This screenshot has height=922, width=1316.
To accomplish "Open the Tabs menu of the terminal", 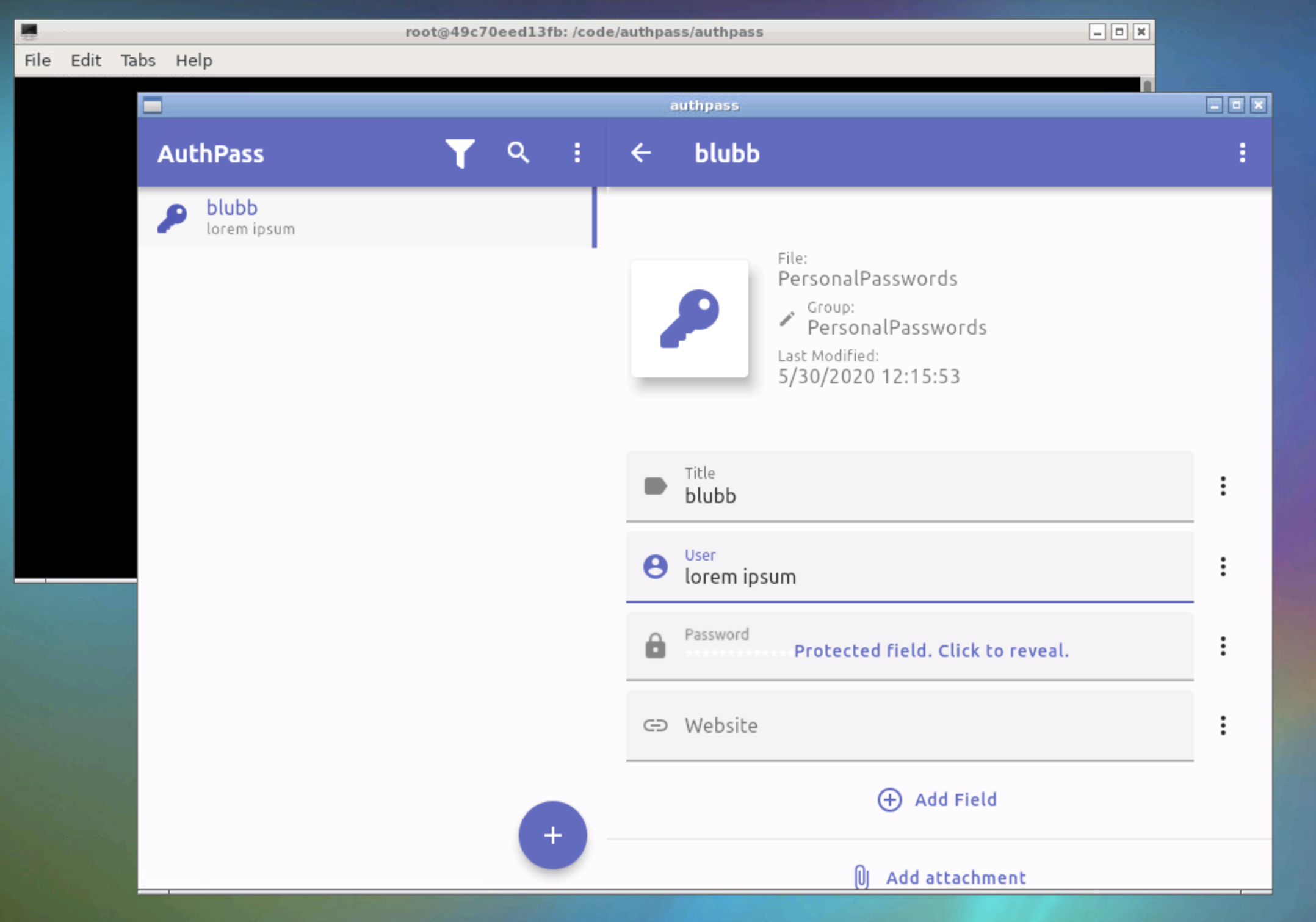I will pyautogui.click(x=137, y=60).
